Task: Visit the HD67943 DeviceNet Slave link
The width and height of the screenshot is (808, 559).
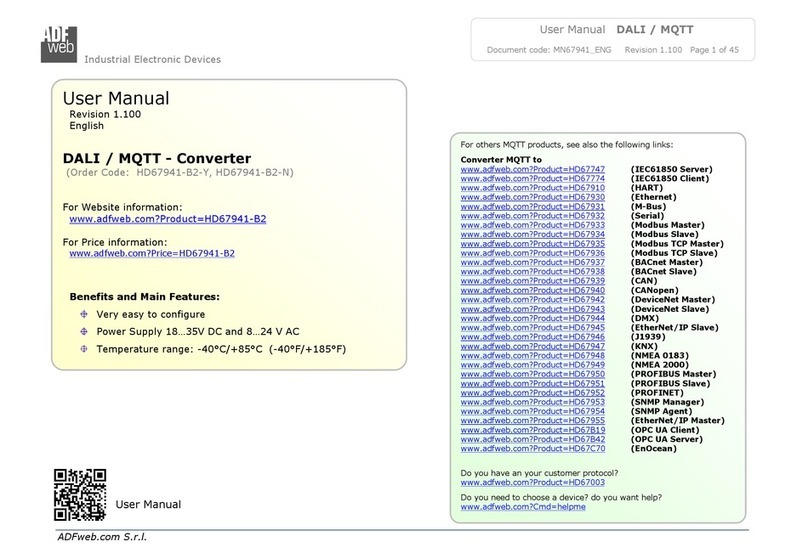Action: 533,309
